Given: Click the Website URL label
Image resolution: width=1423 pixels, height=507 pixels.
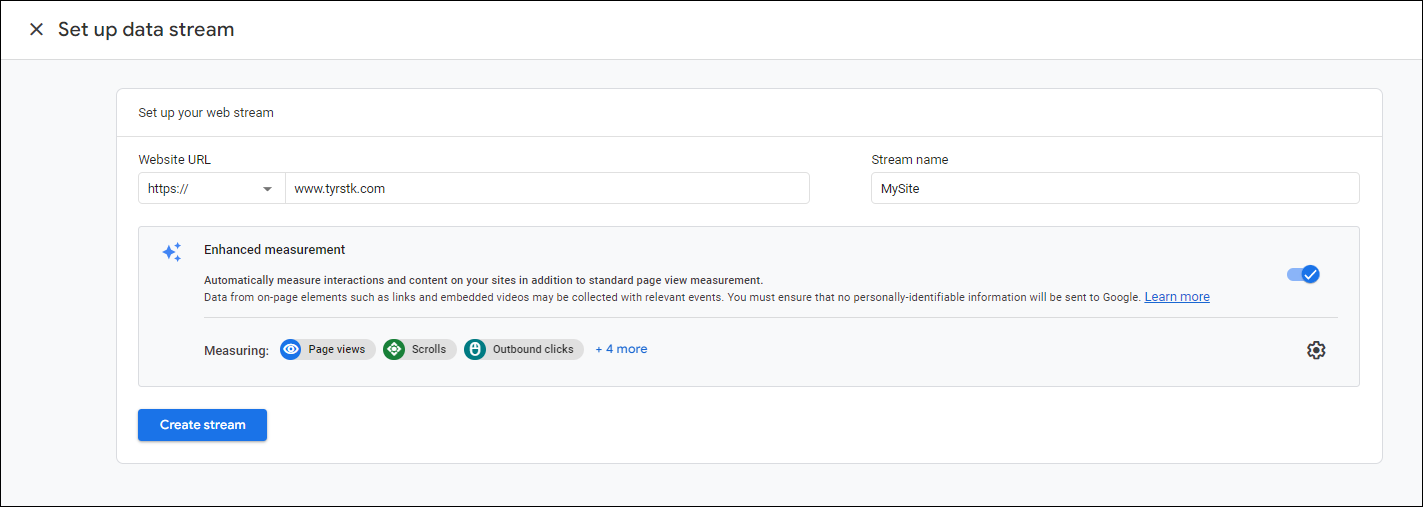Looking at the screenshot, I should point(175,160).
